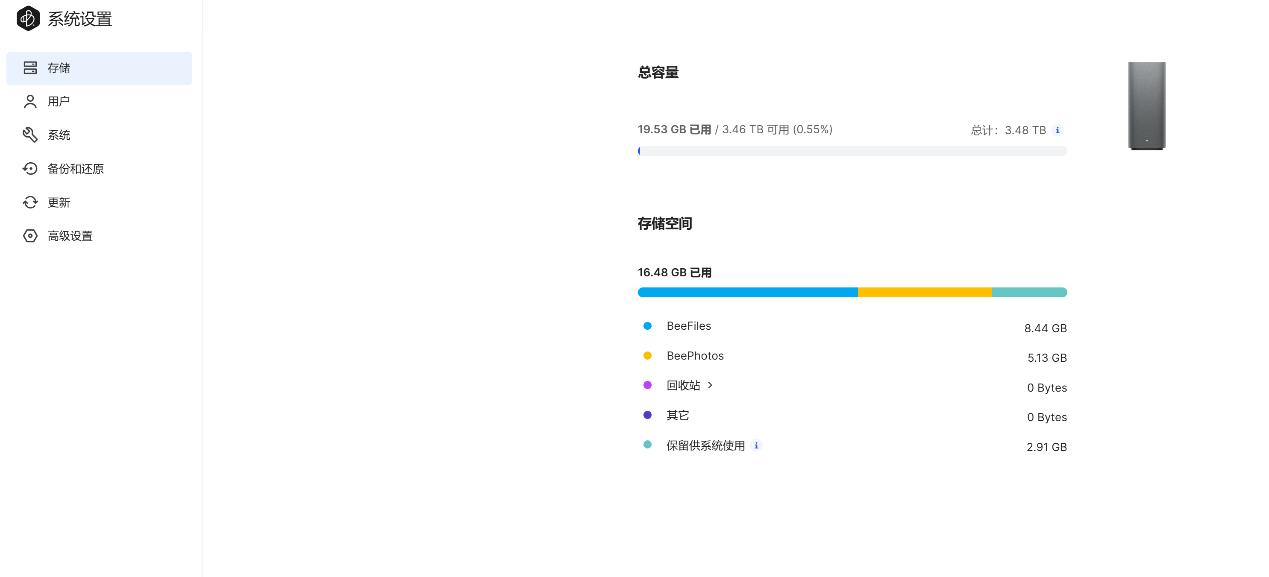Open the 用户 settings menu item
The width and height of the screenshot is (1269, 577).
pyautogui.click(x=59, y=102)
